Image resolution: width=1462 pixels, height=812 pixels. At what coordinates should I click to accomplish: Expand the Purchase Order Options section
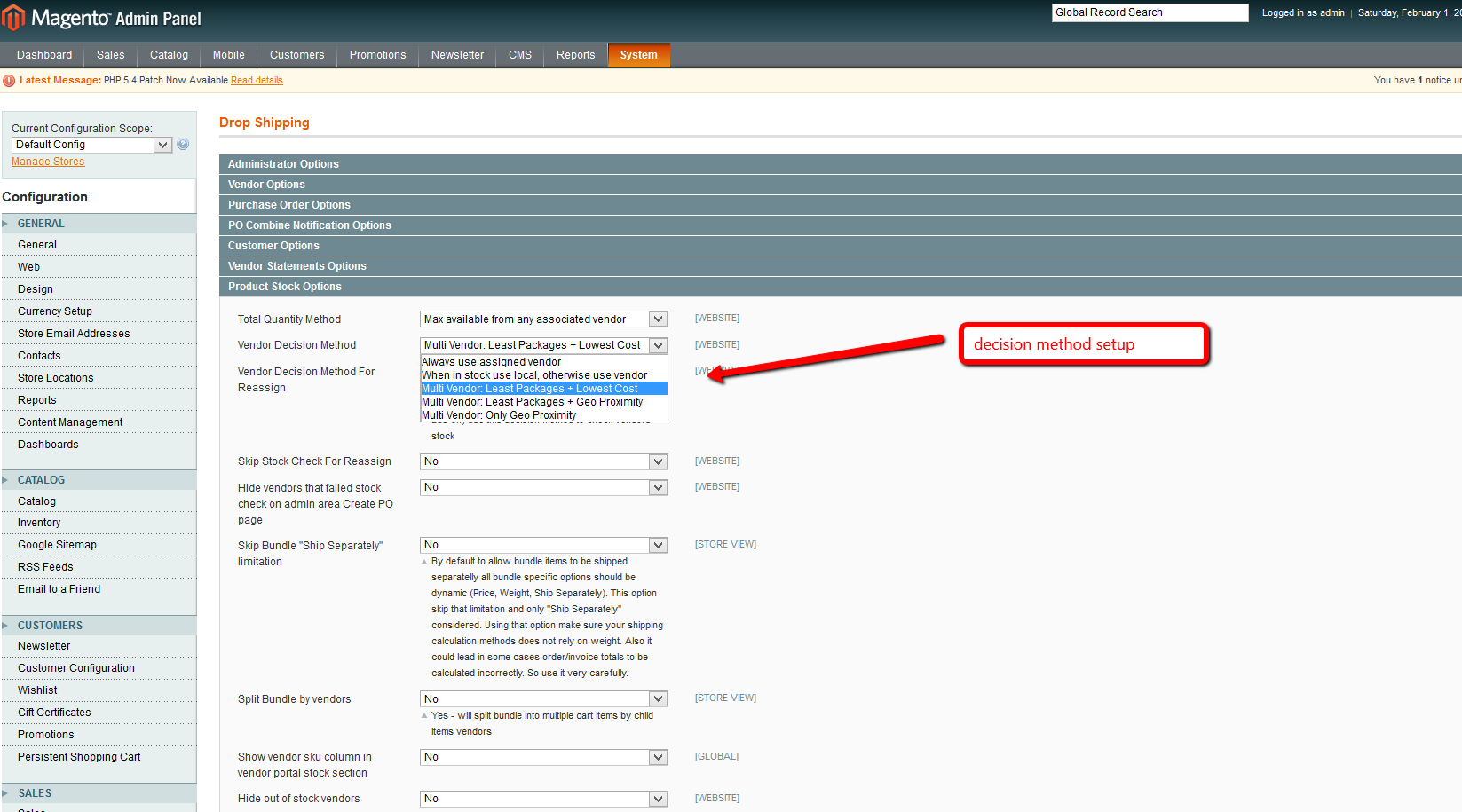[x=840, y=205]
